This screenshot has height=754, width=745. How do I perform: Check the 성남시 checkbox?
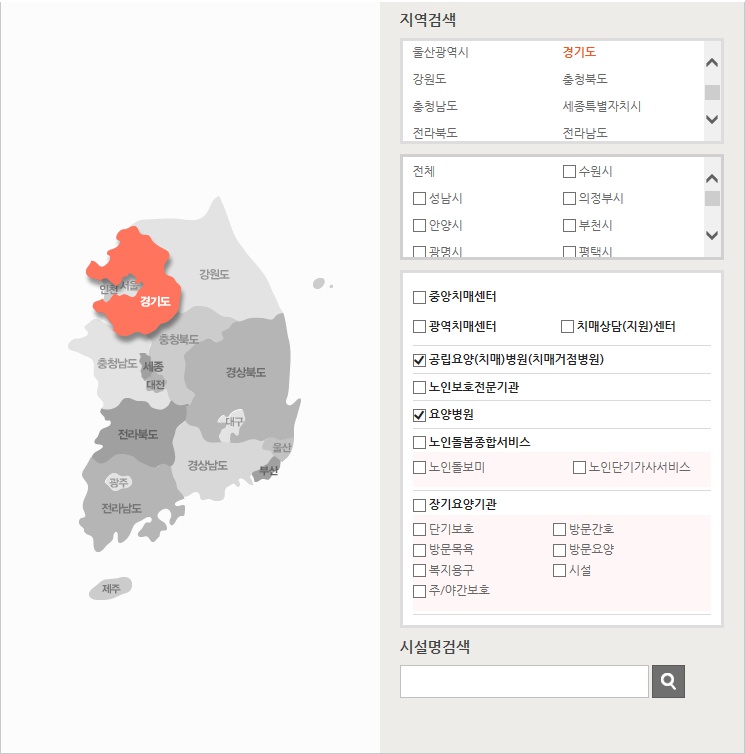(419, 198)
